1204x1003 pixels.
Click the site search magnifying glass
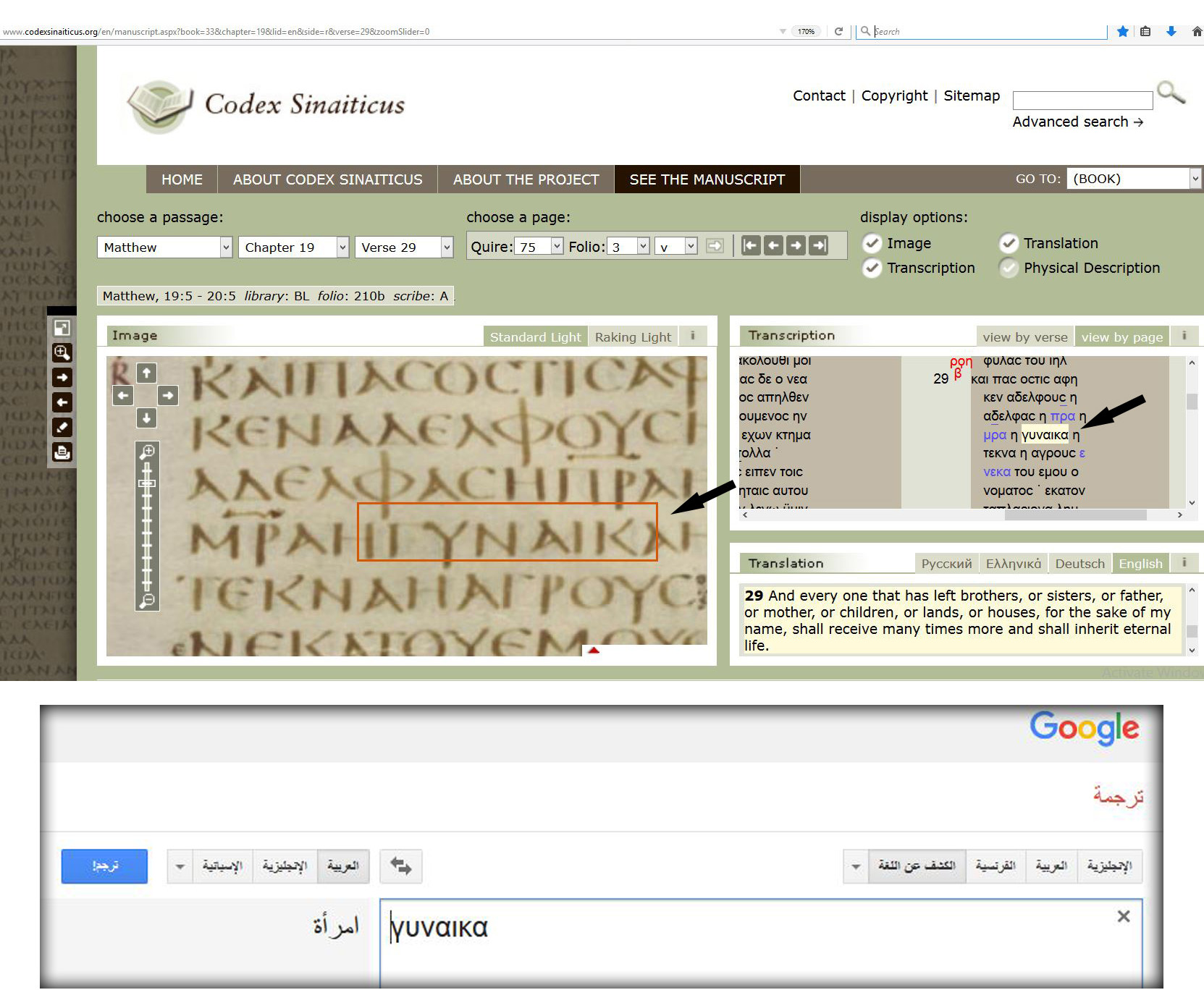point(1170,93)
